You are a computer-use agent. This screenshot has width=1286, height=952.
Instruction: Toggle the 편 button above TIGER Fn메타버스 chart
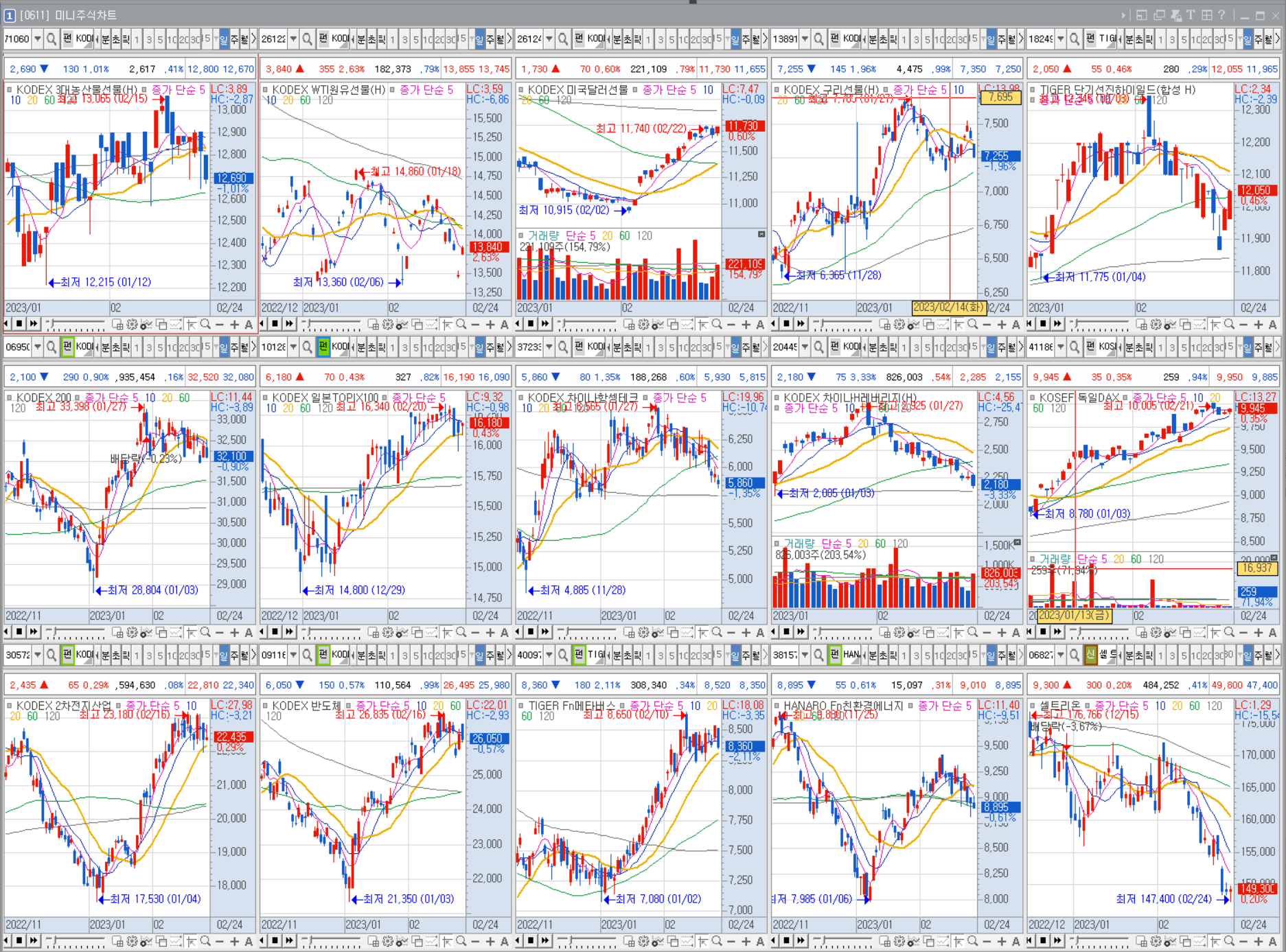[579, 655]
